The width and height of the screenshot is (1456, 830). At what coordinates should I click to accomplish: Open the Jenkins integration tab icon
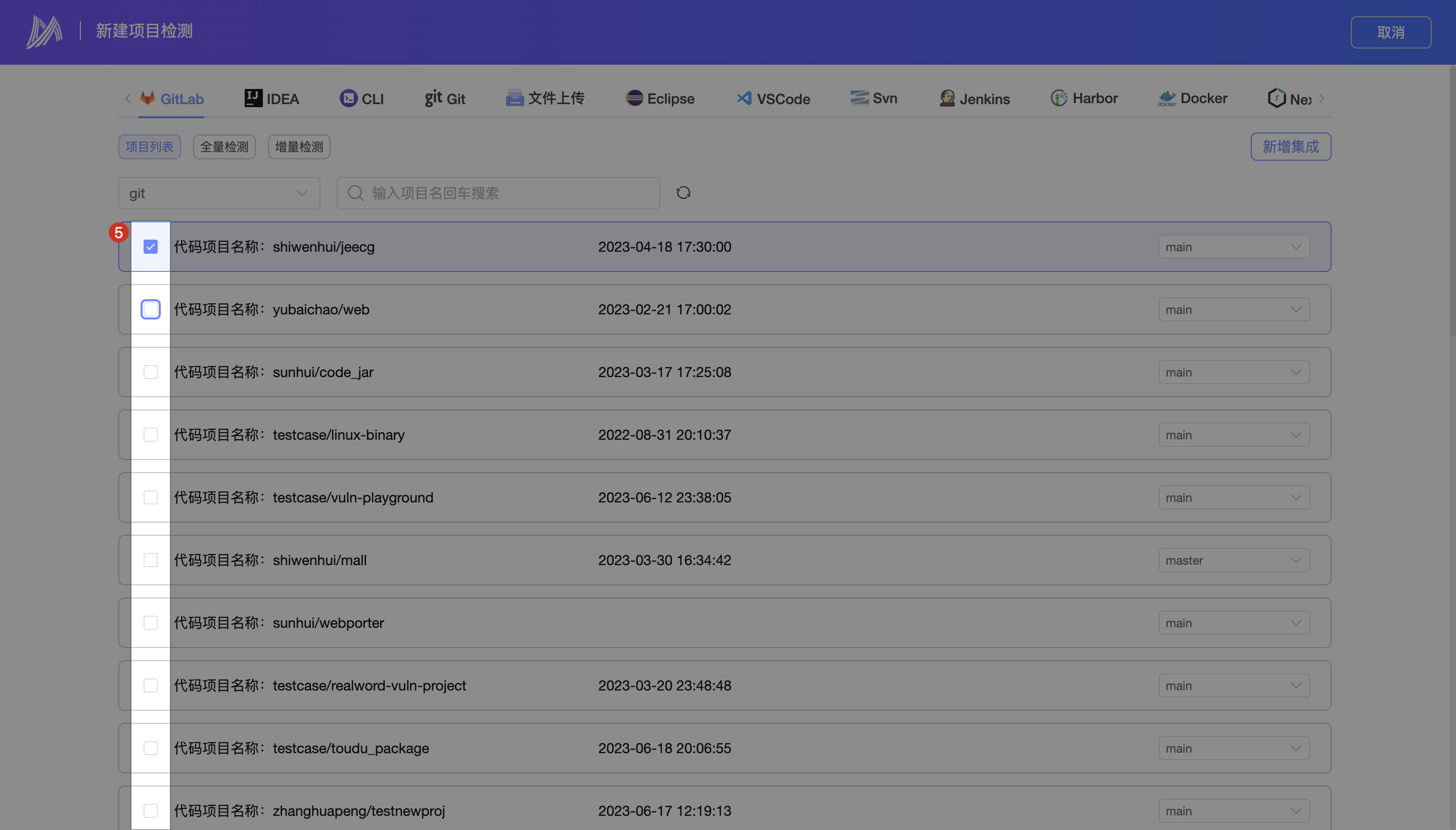coord(947,99)
